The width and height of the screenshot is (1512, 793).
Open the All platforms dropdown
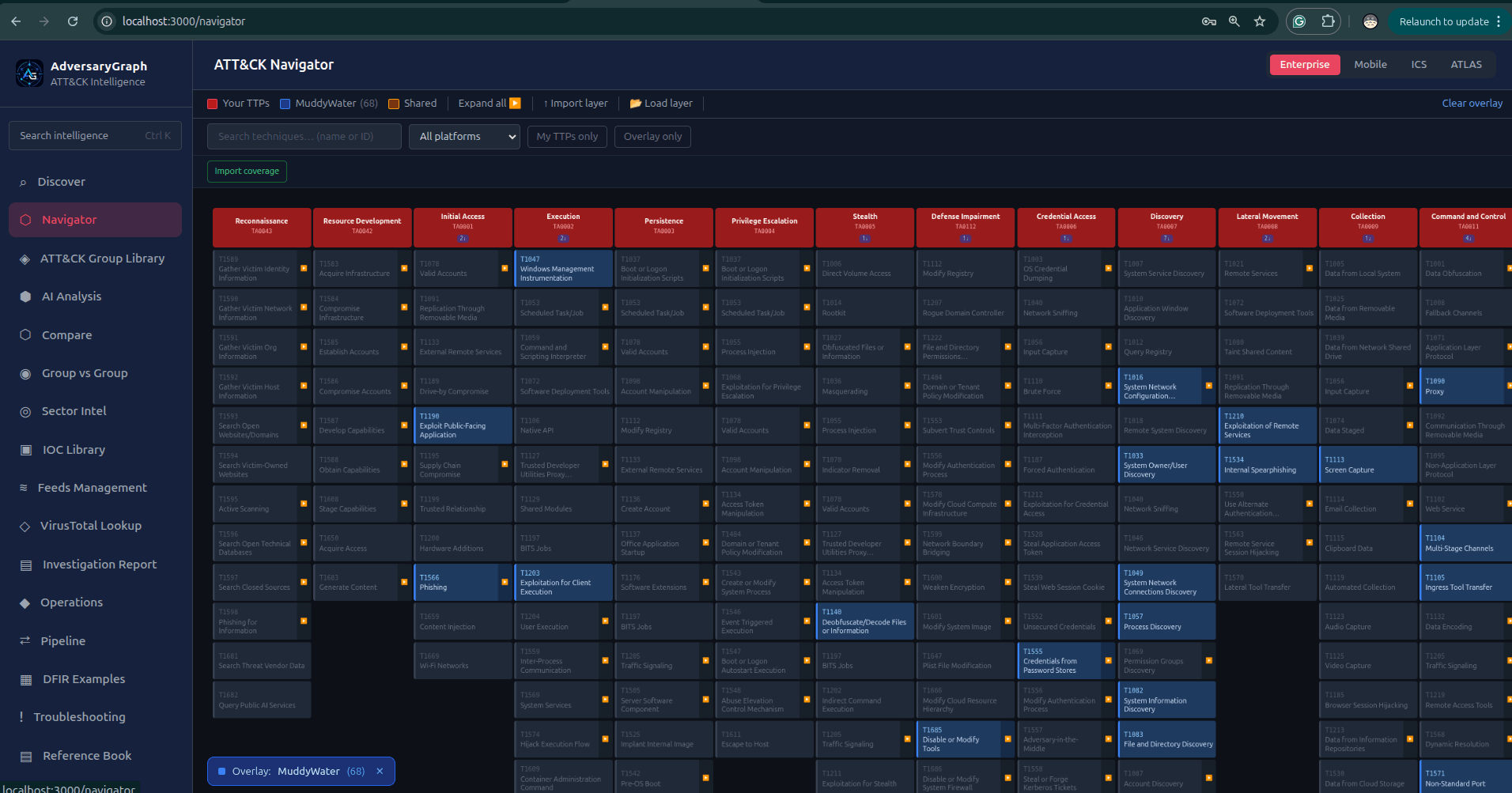[x=464, y=137]
